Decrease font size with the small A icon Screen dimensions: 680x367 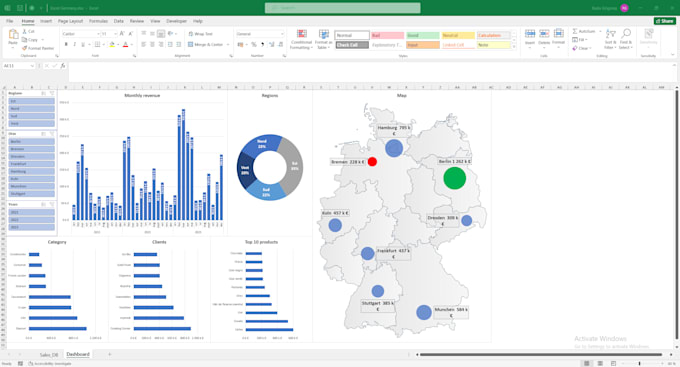[131, 34]
